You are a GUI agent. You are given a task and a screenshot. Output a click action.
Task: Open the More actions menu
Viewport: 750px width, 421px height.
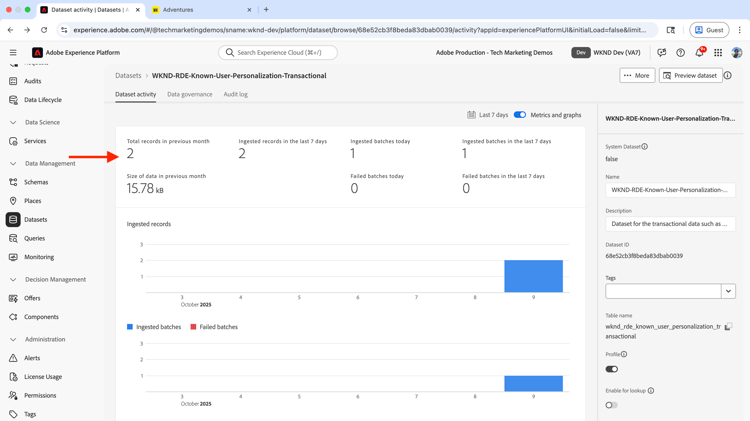(x=637, y=75)
